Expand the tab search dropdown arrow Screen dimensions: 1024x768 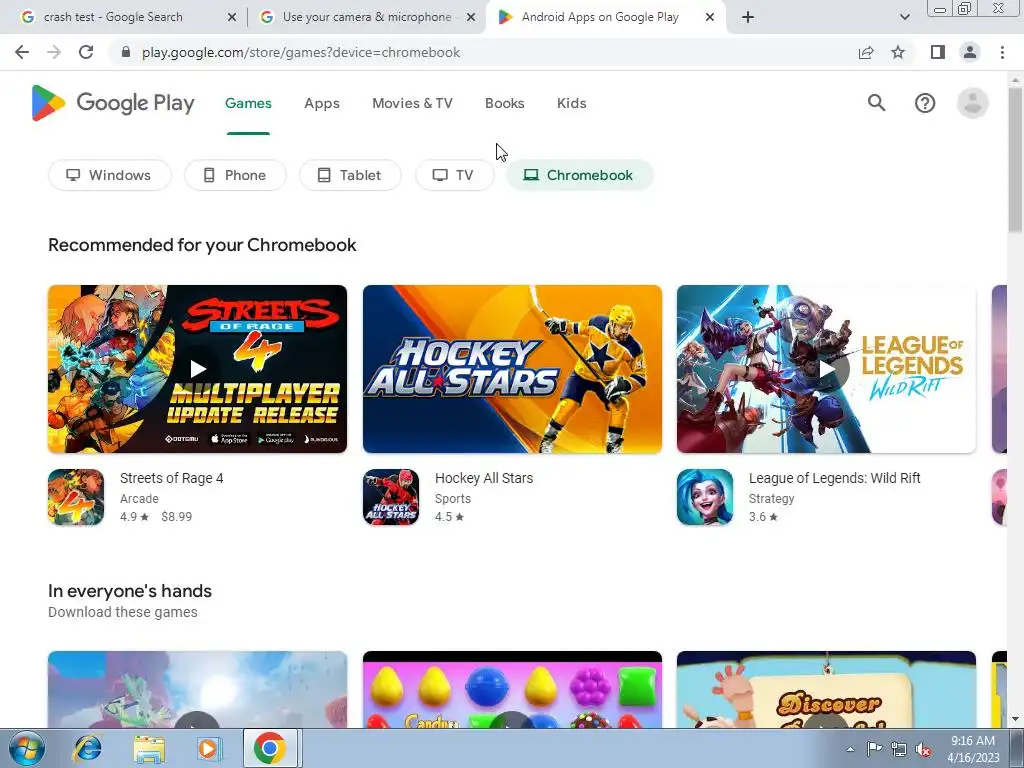(904, 17)
